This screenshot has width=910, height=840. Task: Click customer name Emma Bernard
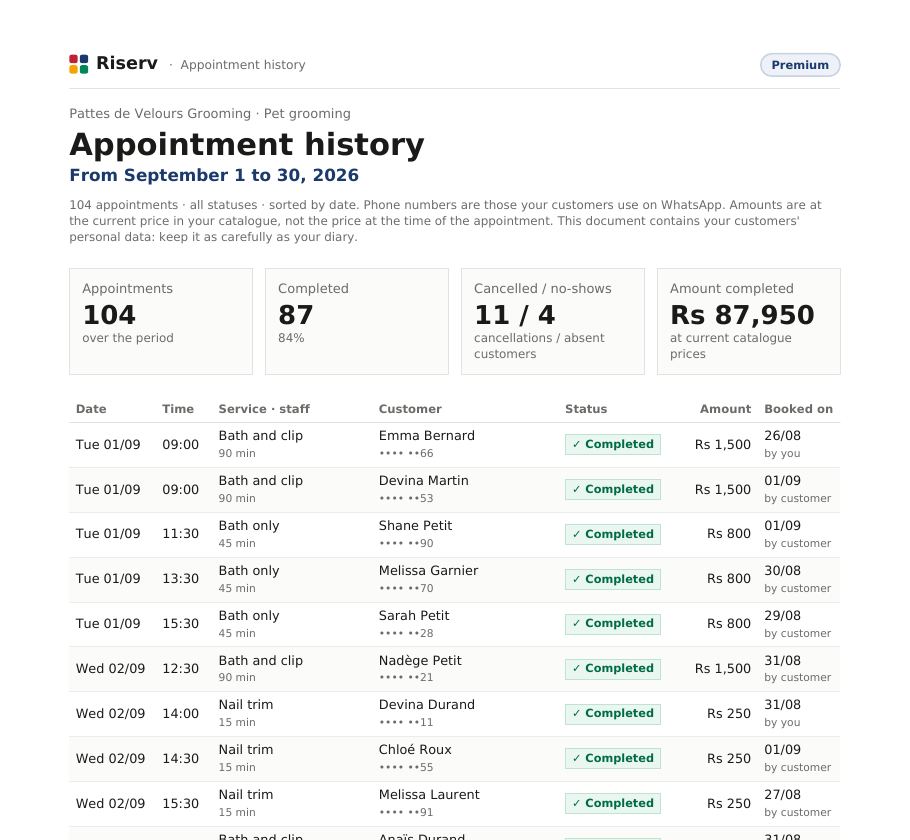[x=427, y=435]
